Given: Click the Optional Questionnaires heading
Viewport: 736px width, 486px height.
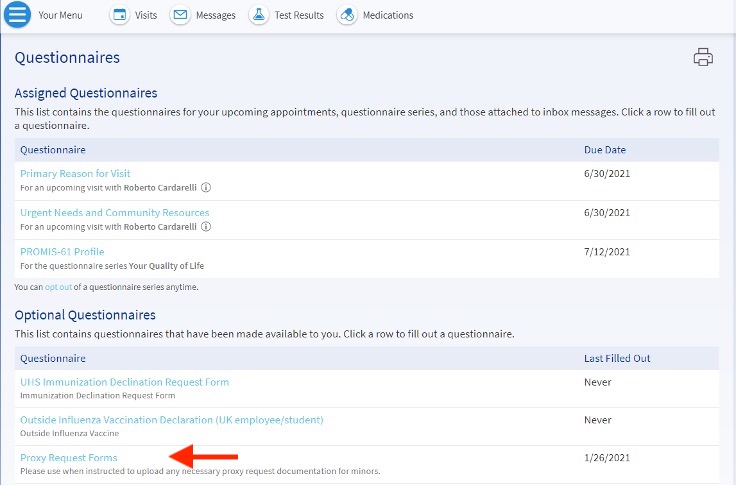Looking at the screenshot, I should tap(85, 315).
